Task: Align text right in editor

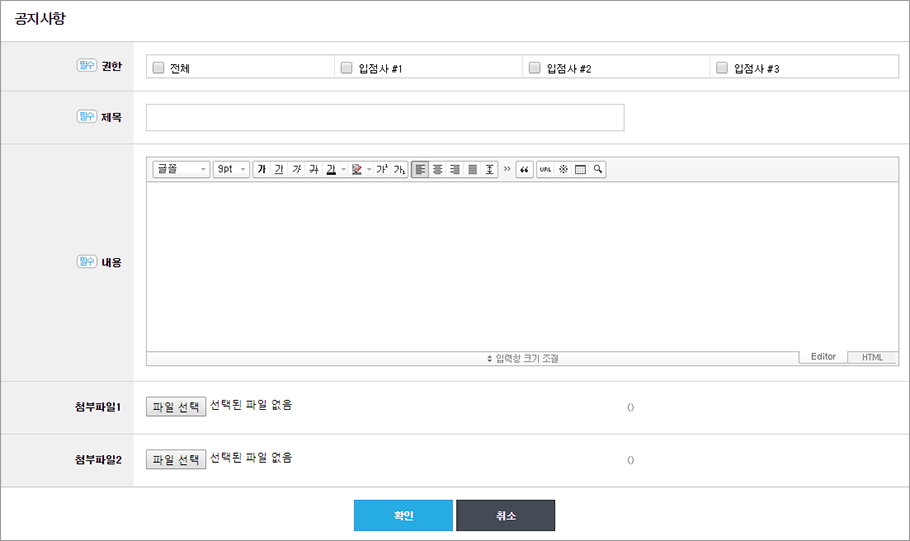Action: pyautogui.click(x=455, y=169)
